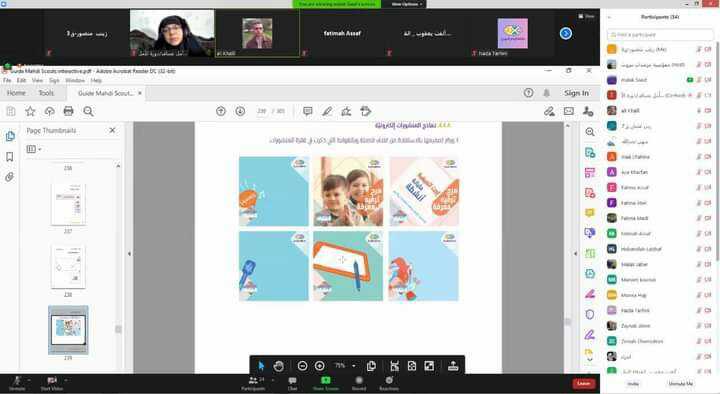Print the PDF with the printer icon
This screenshot has width=720, height=394.
68,111
